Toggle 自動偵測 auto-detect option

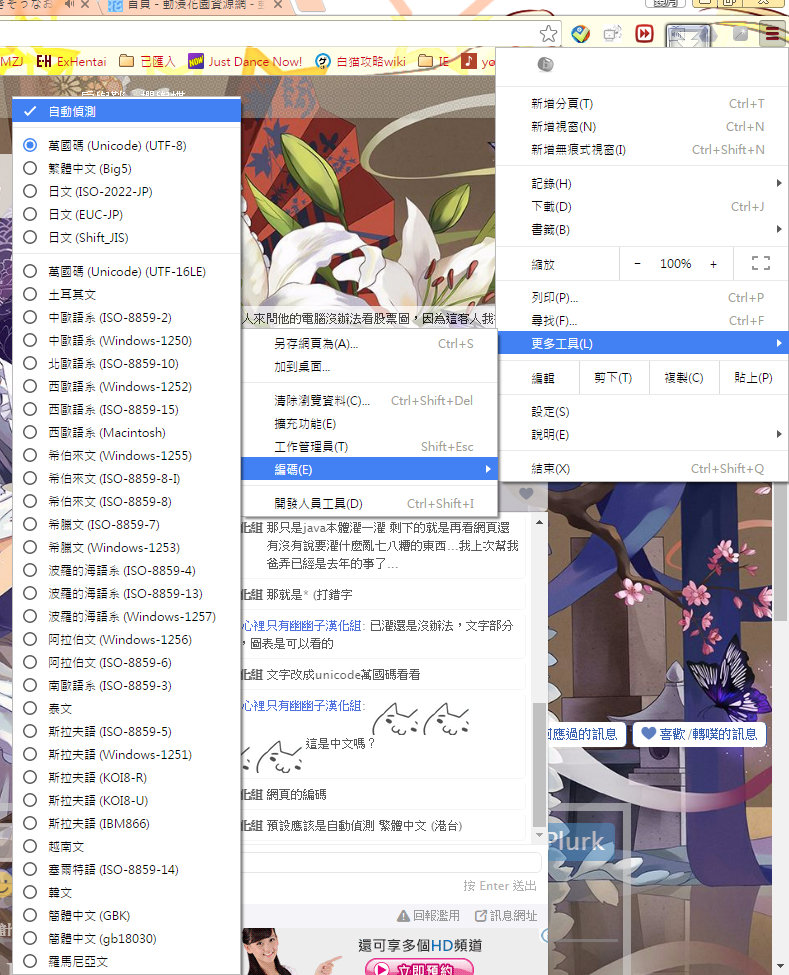pos(126,111)
